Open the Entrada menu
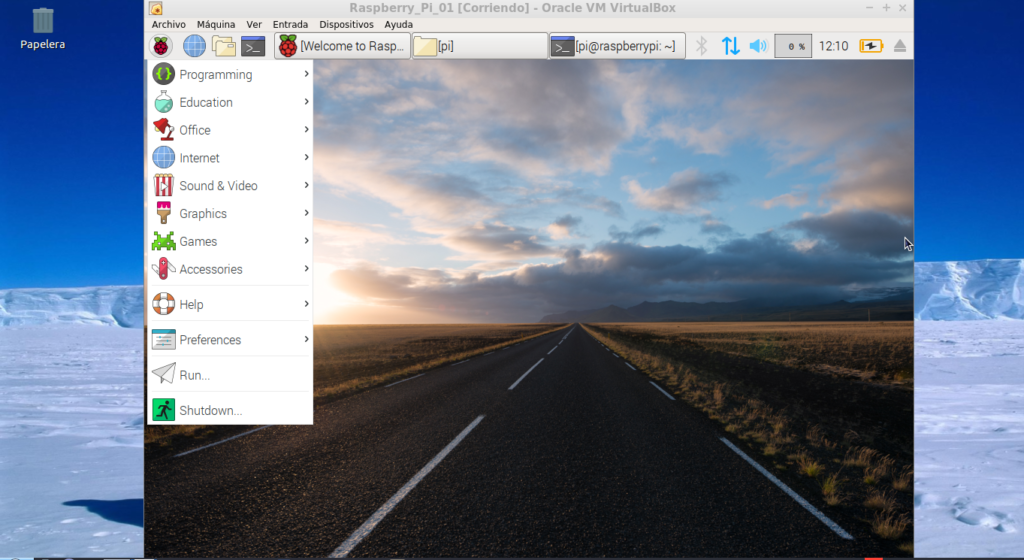1024x560 pixels. click(x=290, y=24)
